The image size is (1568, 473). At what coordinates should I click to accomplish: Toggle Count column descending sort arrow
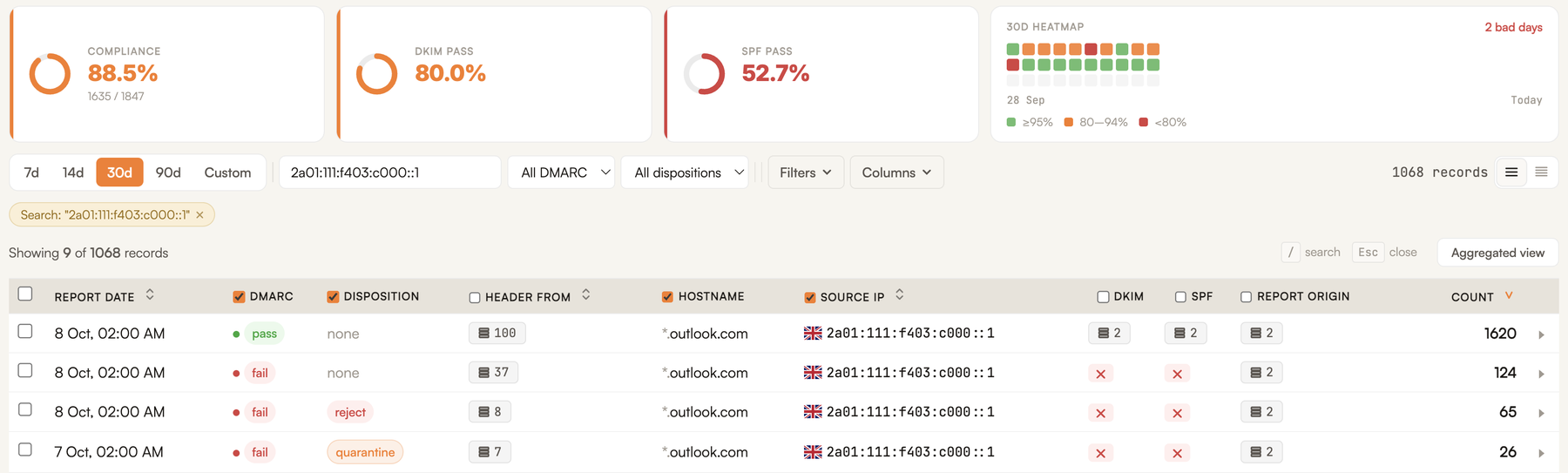click(x=1509, y=295)
